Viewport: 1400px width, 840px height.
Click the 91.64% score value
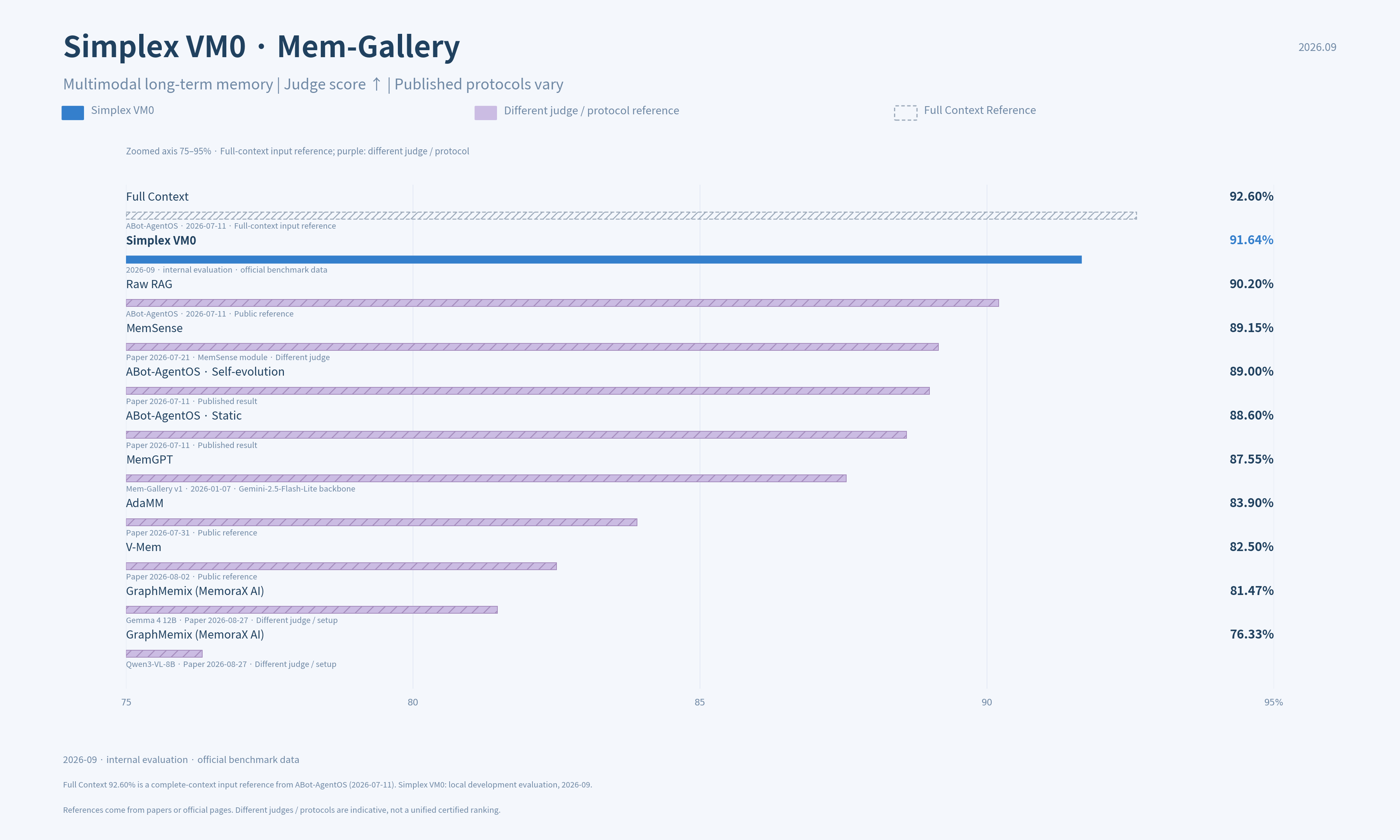coord(1251,240)
